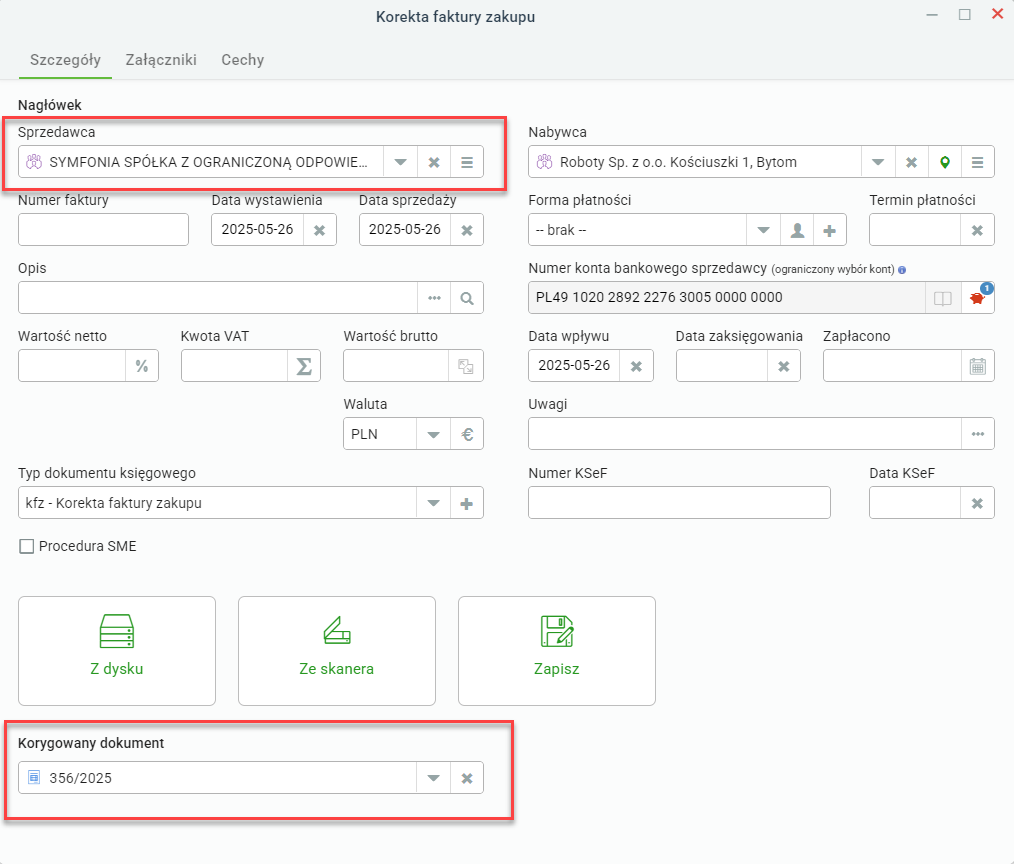Click the Ze skanera button
Image resolution: width=1014 pixels, height=864 pixels.
337,651
